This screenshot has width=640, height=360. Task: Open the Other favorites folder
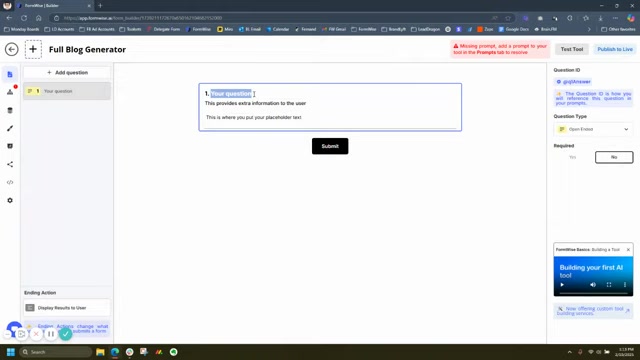[618, 29]
